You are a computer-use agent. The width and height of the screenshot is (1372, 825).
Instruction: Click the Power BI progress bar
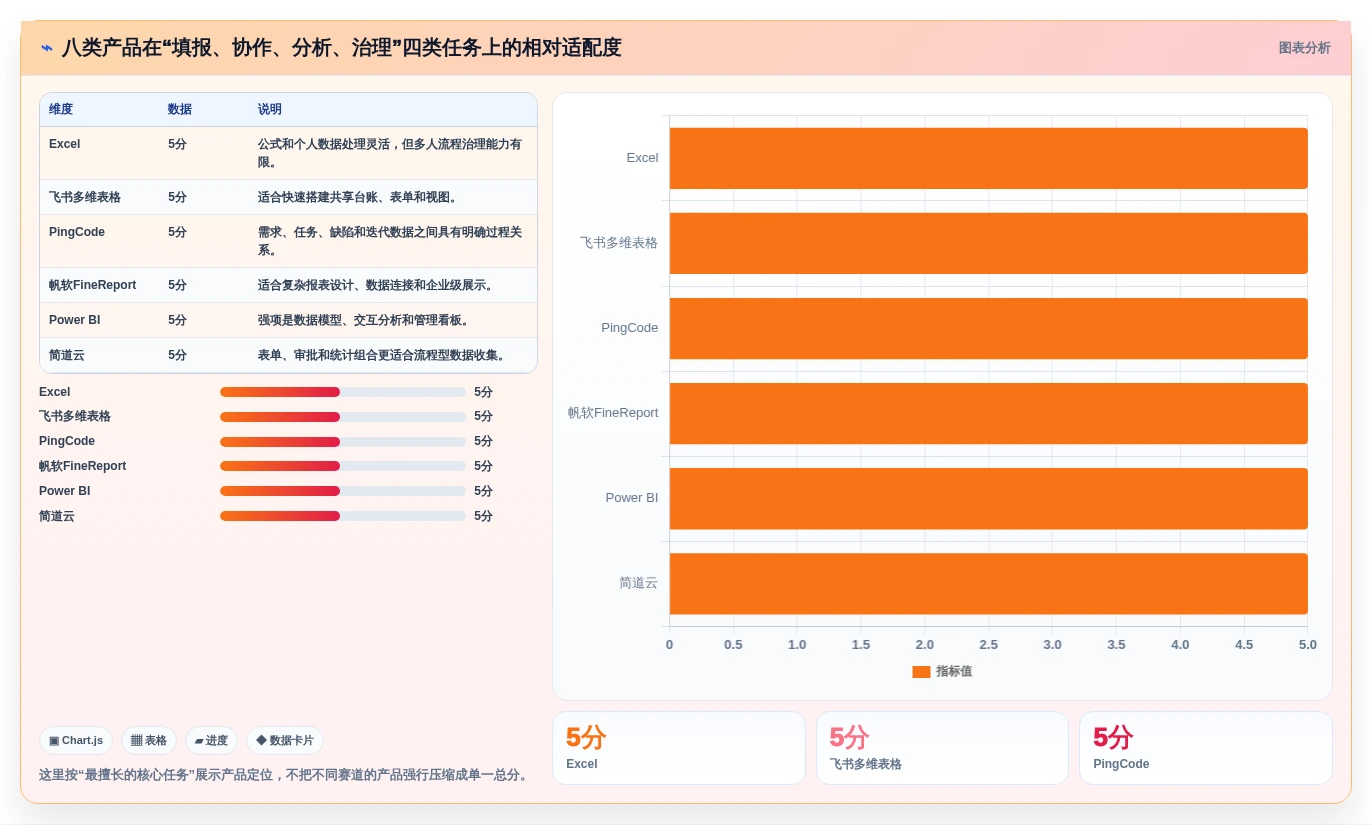[x=343, y=491]
